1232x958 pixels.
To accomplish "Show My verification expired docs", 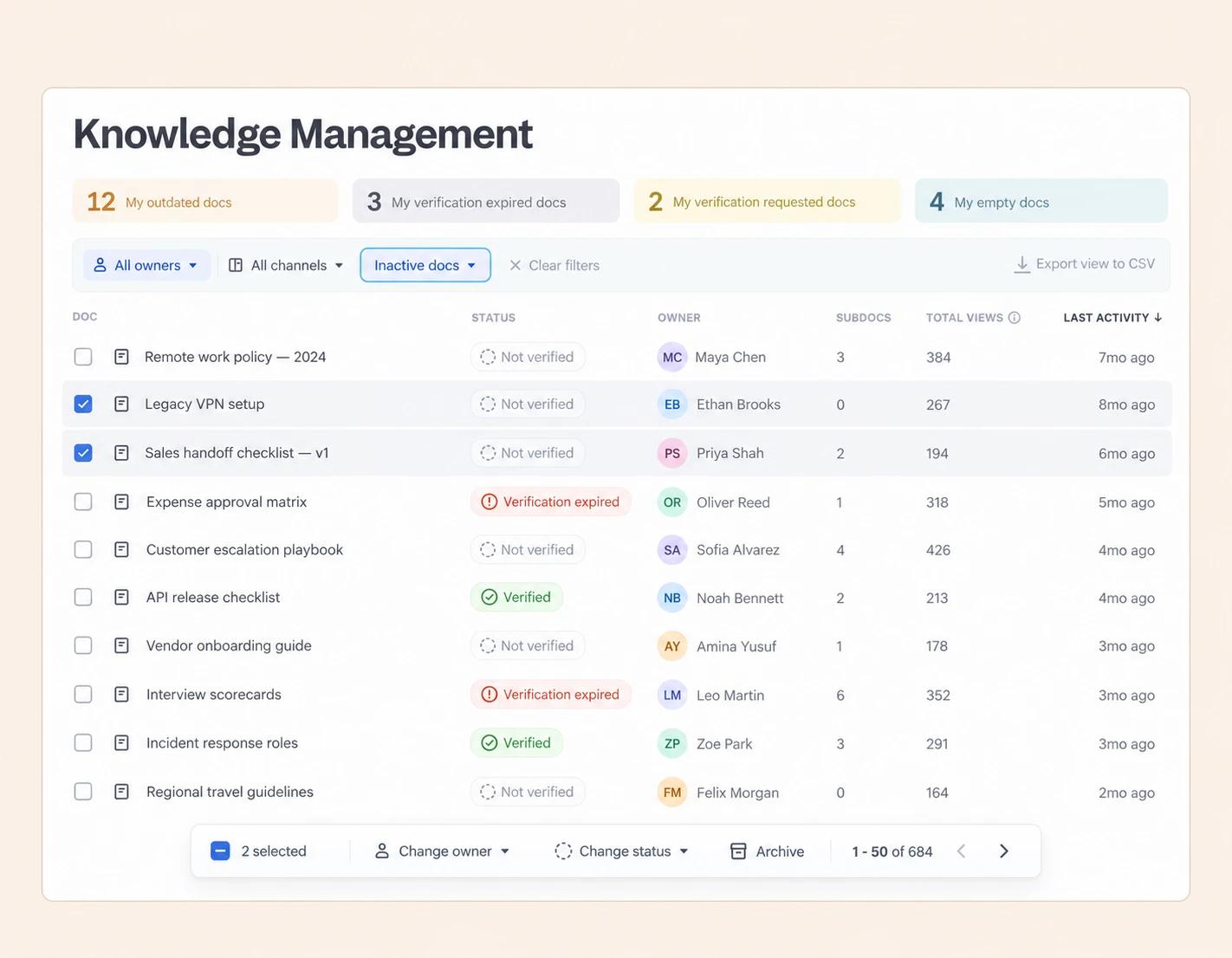I will coord(486,201).
